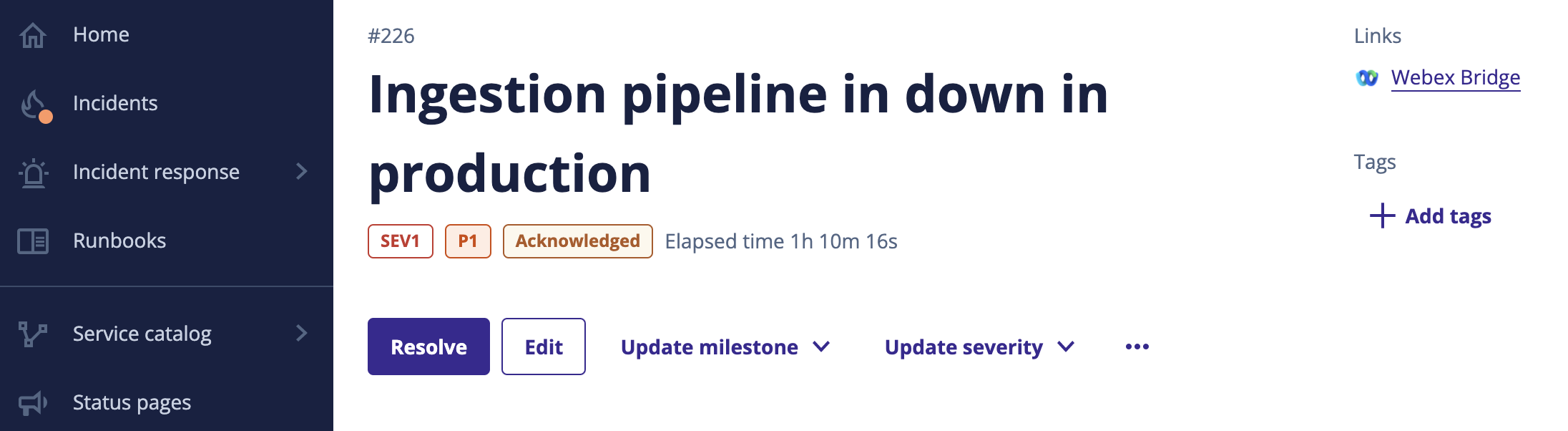
Task: Click the Webex logo icon
Action: (1367, 77)
